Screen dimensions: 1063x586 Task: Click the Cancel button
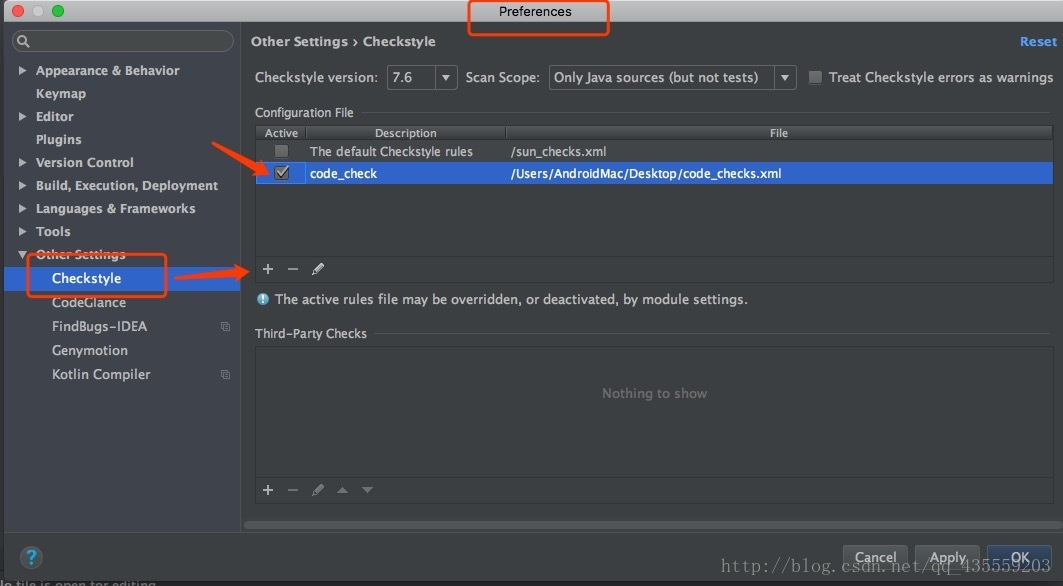click(876, 558)
